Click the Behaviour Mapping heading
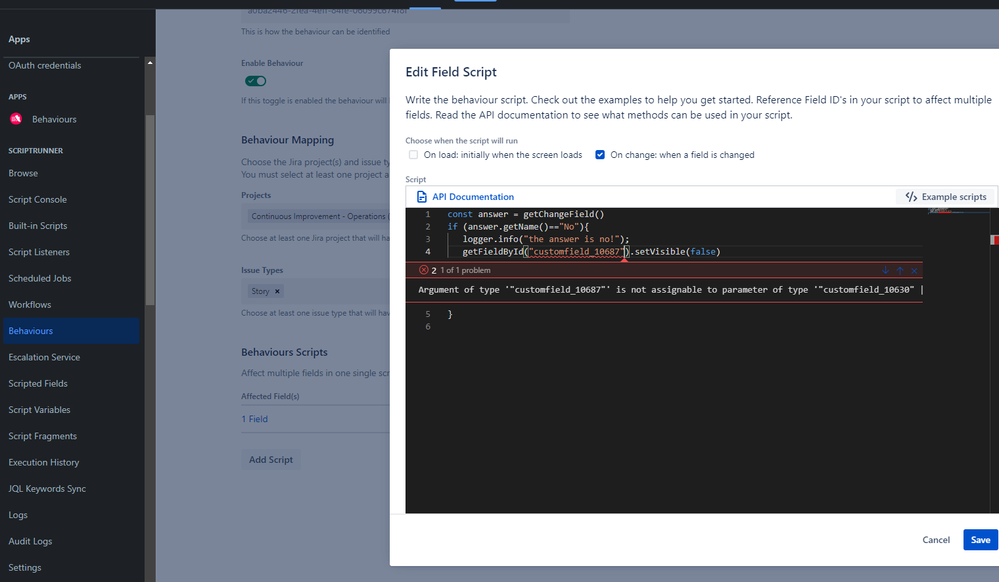This screenshot has width=999, height=582. 287,140
